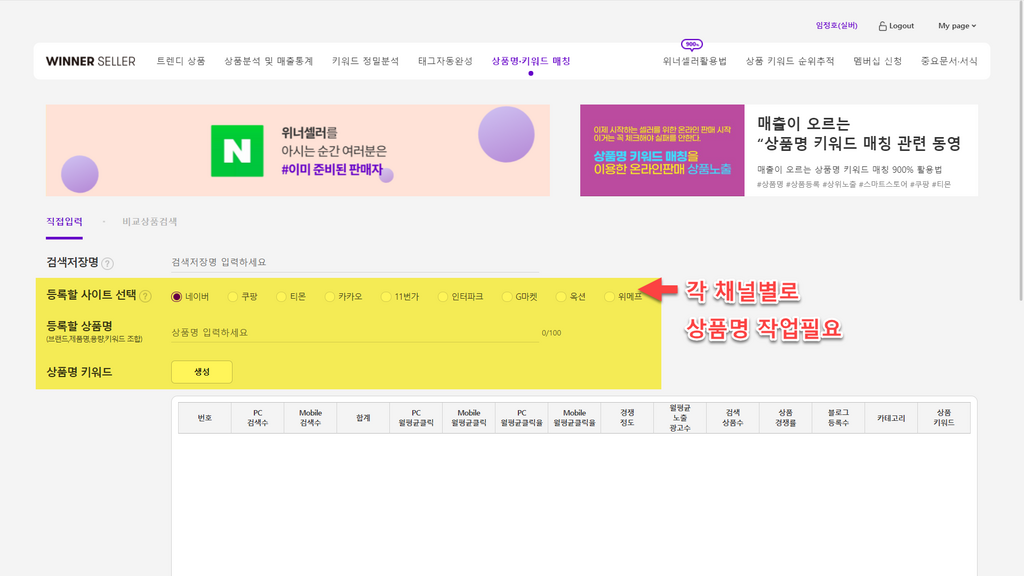Click the 생성 button
The height and width of the screenshot is (576, 1024).
pyautogui.click(x=202, y=372)
